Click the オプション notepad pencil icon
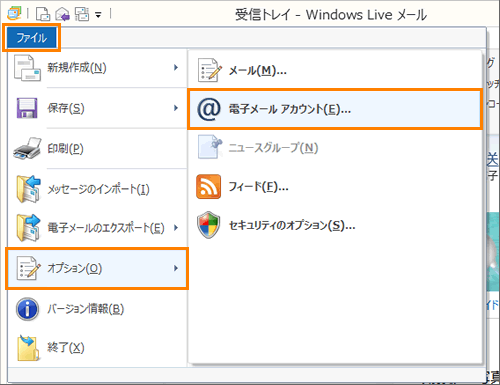 pos(29,268)
